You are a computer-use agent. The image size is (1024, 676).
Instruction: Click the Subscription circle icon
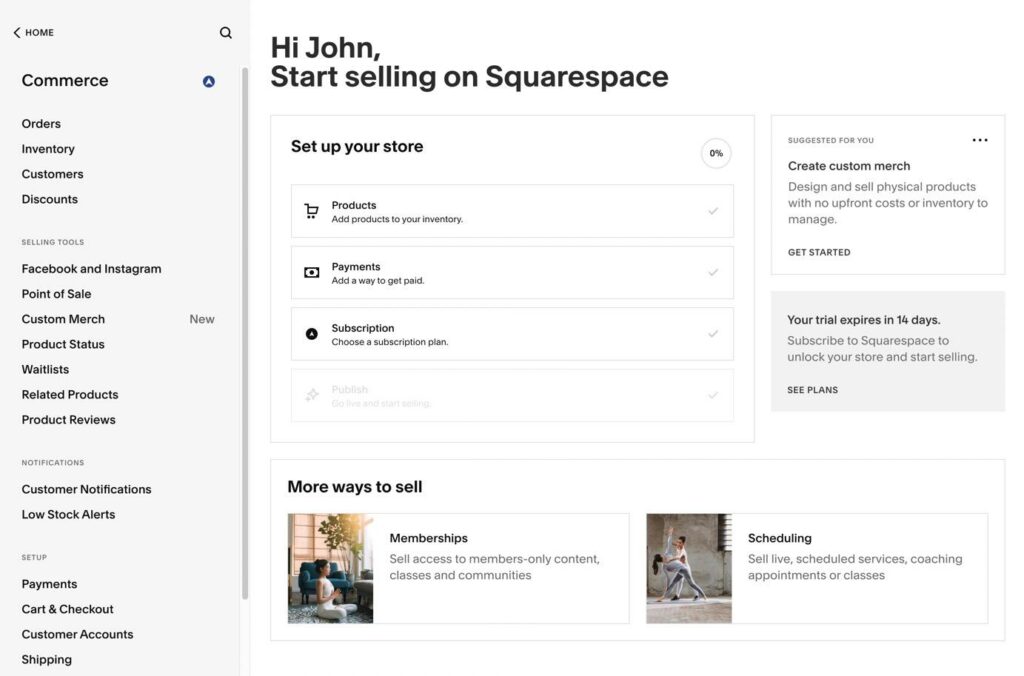312,334
